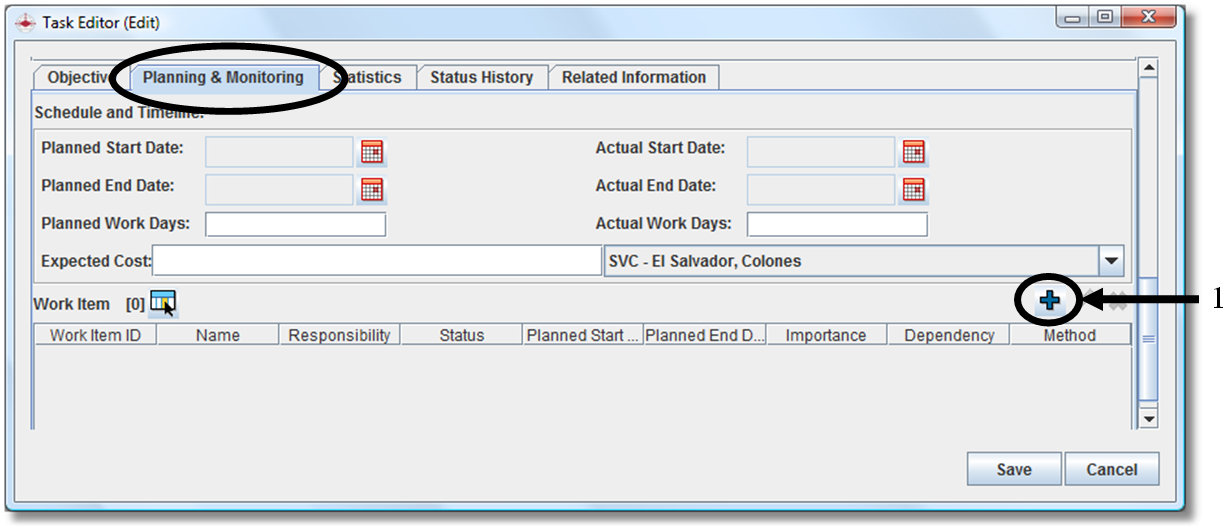Switch to the Status History tab
Viewport: 1228px width, 526px height.
pyautogui.click(x=481, y=77)
